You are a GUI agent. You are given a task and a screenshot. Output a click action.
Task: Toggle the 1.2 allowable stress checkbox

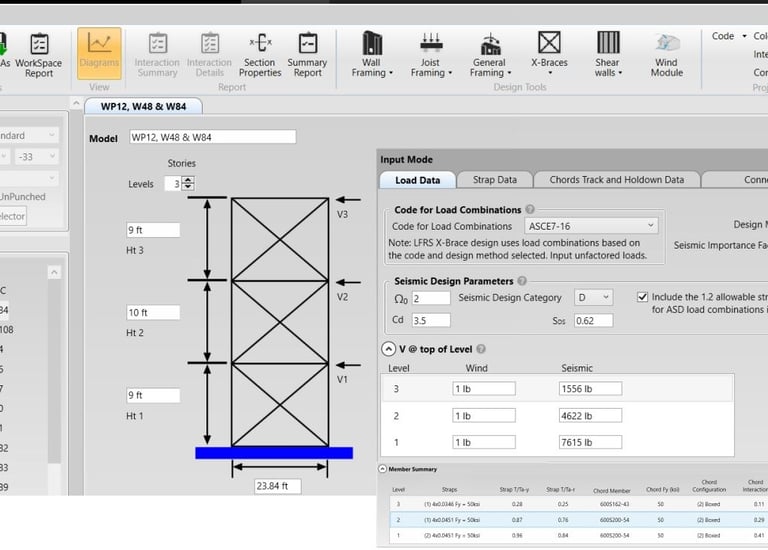click(643, 297)
